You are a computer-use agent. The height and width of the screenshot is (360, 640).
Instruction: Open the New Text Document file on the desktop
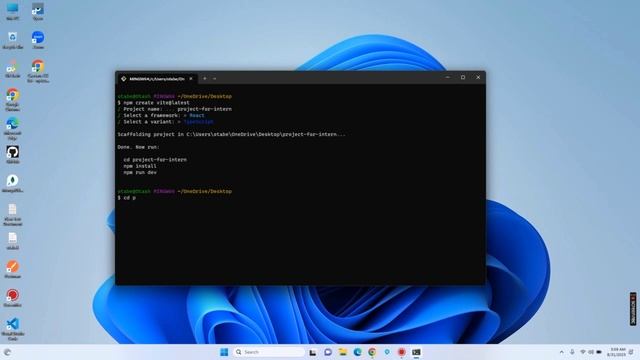[x=13, y=214]
